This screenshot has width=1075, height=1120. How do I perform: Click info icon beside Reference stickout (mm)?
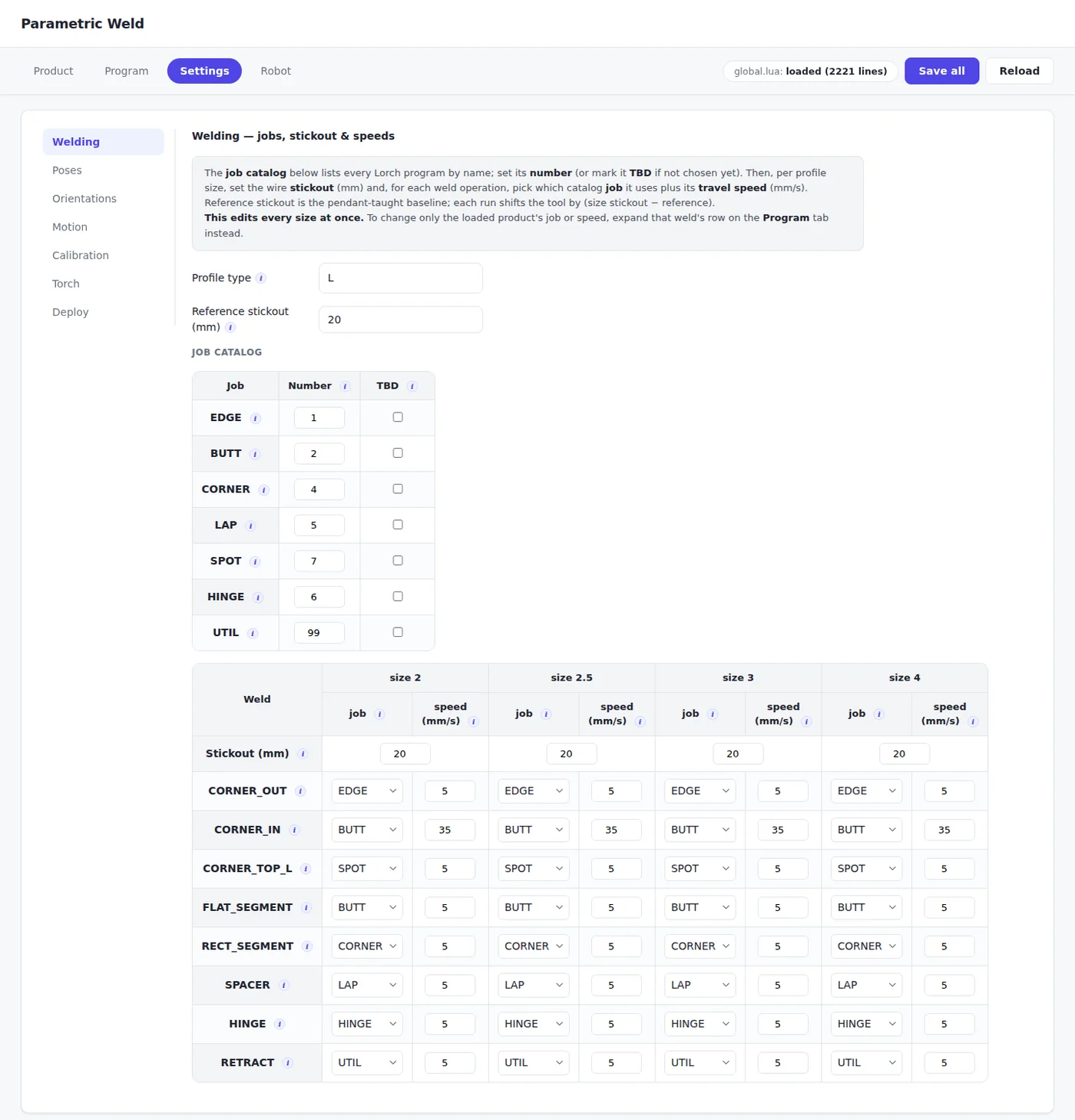[x=230, y=327]
